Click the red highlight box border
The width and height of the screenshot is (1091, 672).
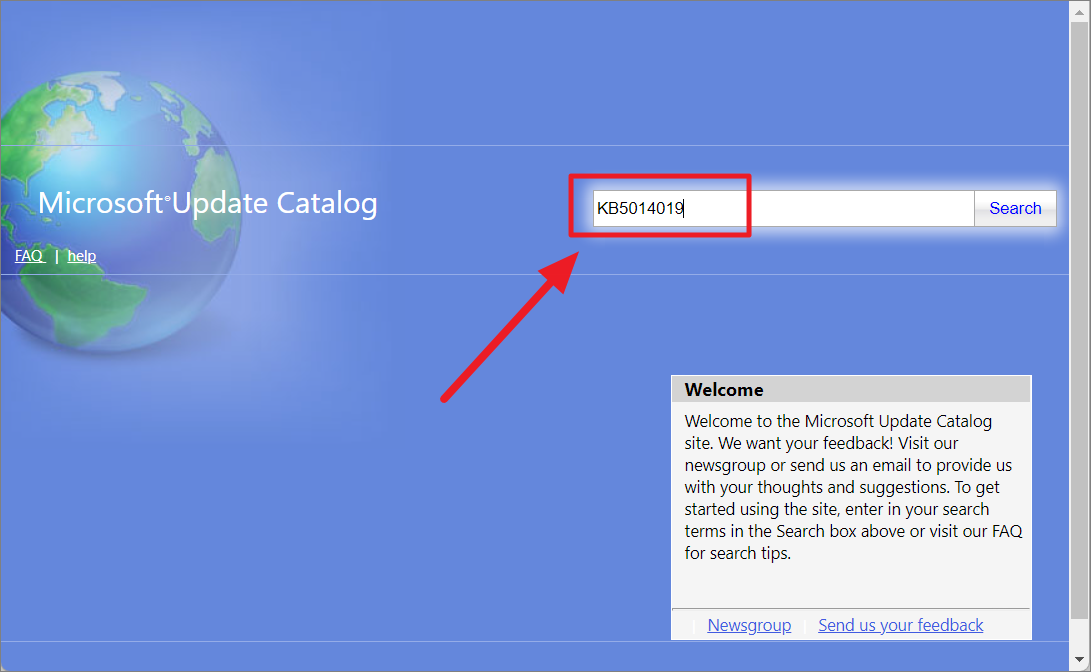coord(660,177)
